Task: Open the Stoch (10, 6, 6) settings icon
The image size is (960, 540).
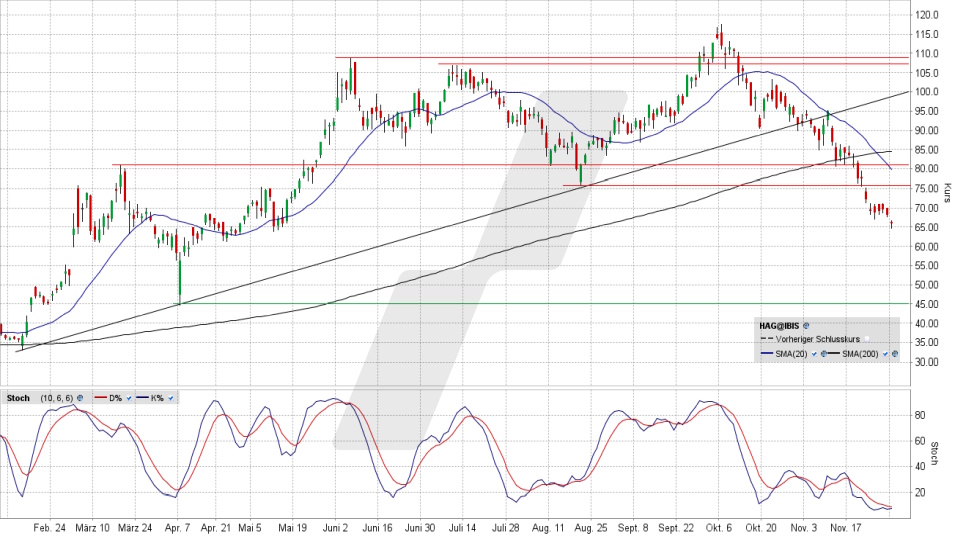Action: (x=79, y=398)
